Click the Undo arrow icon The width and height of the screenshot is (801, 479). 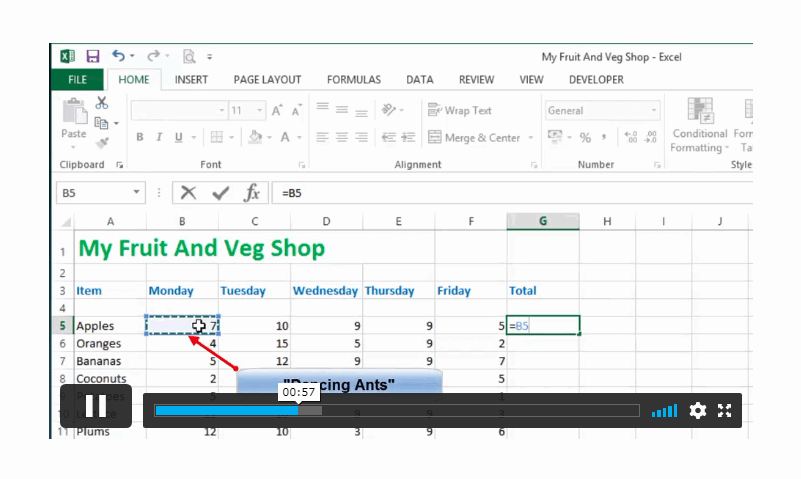pyautogui.click(x=119, y=56)
